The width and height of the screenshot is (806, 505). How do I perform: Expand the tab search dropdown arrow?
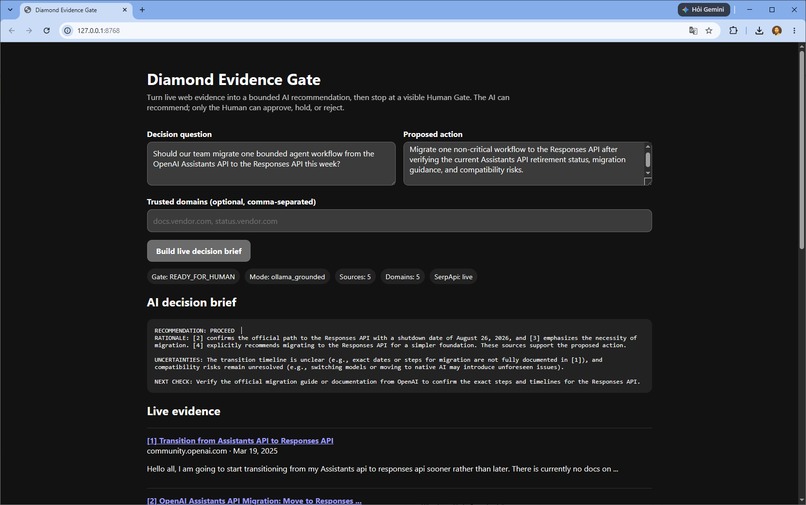10,10
